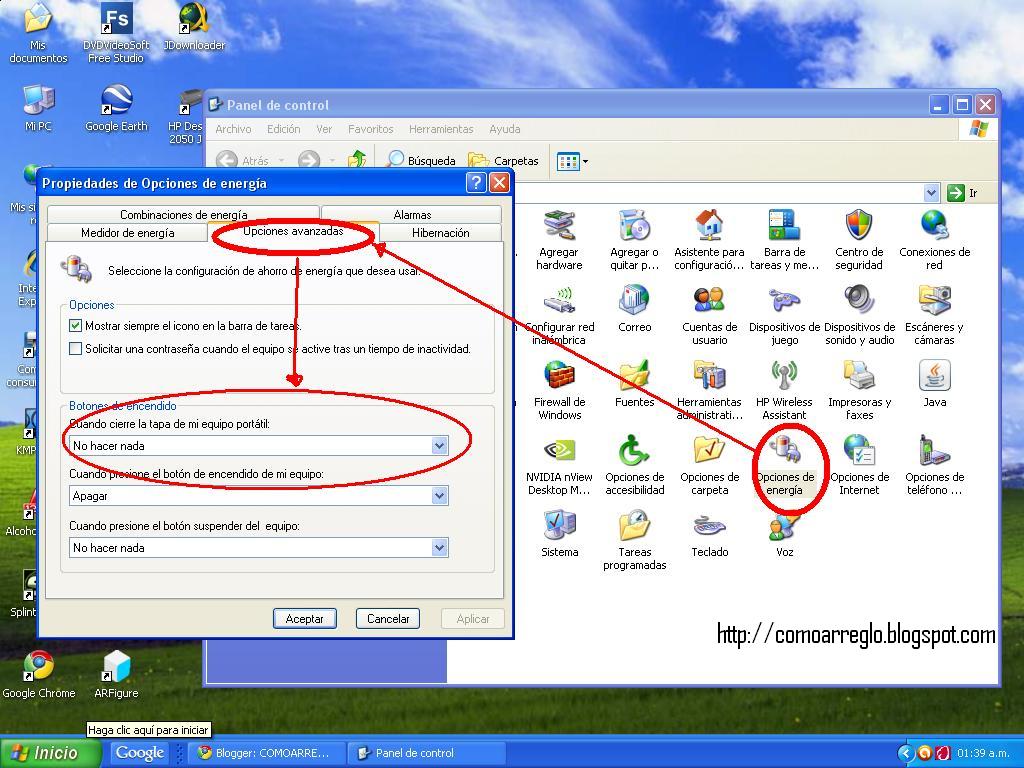The image size is (1024, 768).
Task: Click the Ir button in address bar
Action: pos(963,193)
